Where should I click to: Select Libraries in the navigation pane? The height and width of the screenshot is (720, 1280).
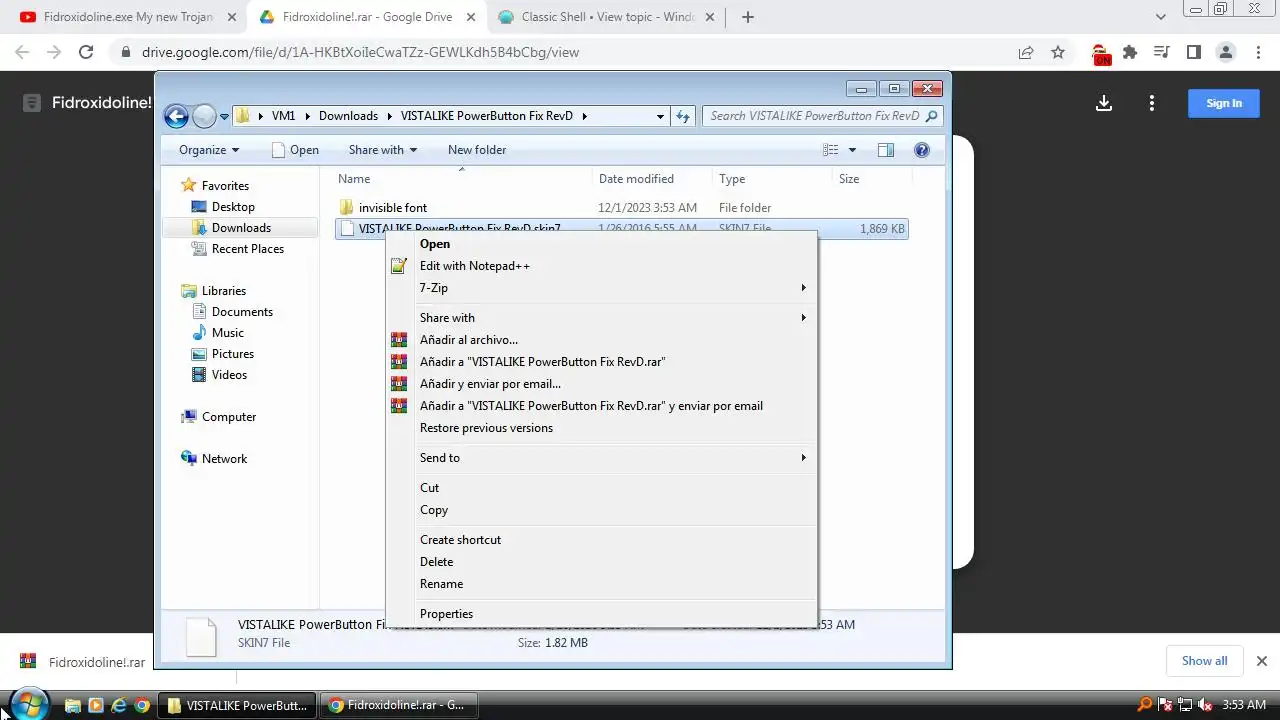point(223,291)
